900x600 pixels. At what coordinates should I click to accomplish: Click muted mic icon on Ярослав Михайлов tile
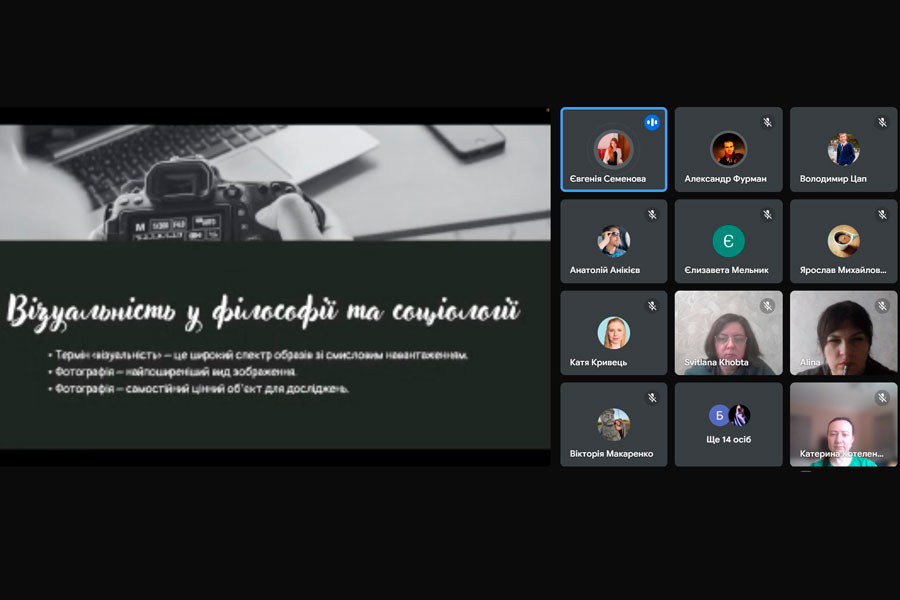[882, 215]
